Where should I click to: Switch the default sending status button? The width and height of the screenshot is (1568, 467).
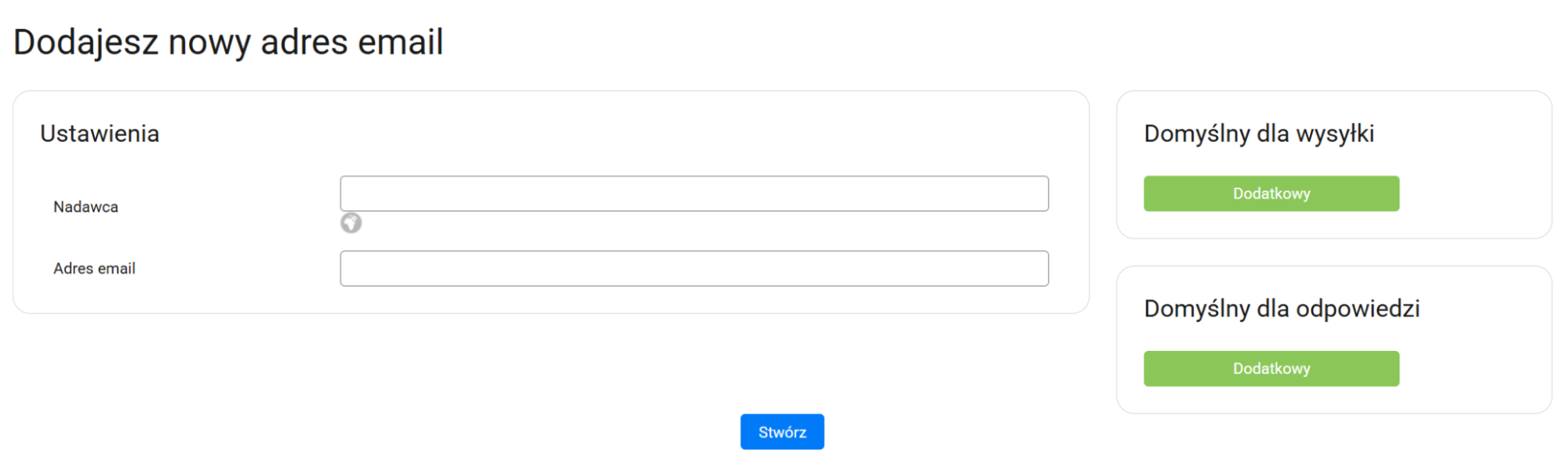1271,194
